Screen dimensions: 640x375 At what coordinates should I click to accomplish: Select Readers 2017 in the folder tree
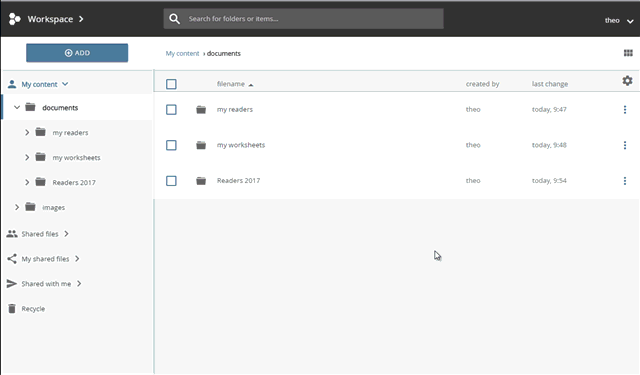click(x=74, y=182)
